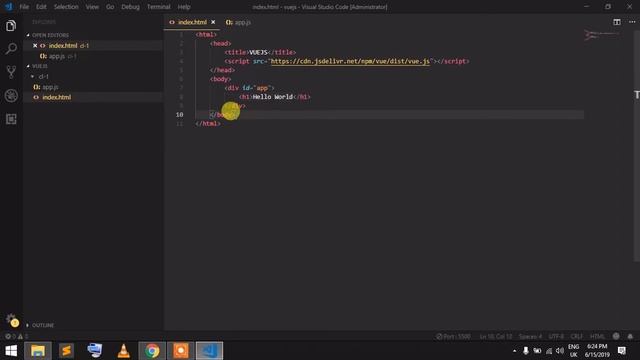Select app.js in the cl-1 folder
640x360 pixels.
click(50, 87)
